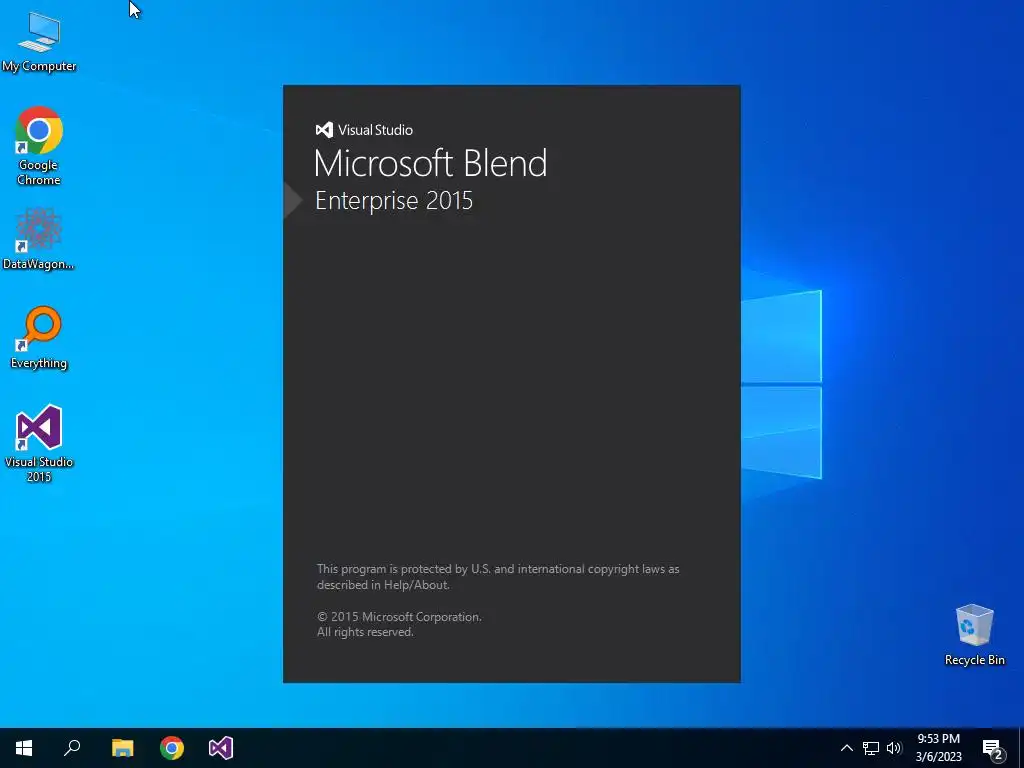Open the My Computer desktop icon
Viewport: 1024px width, 768px height.
(x=39, y=41)
